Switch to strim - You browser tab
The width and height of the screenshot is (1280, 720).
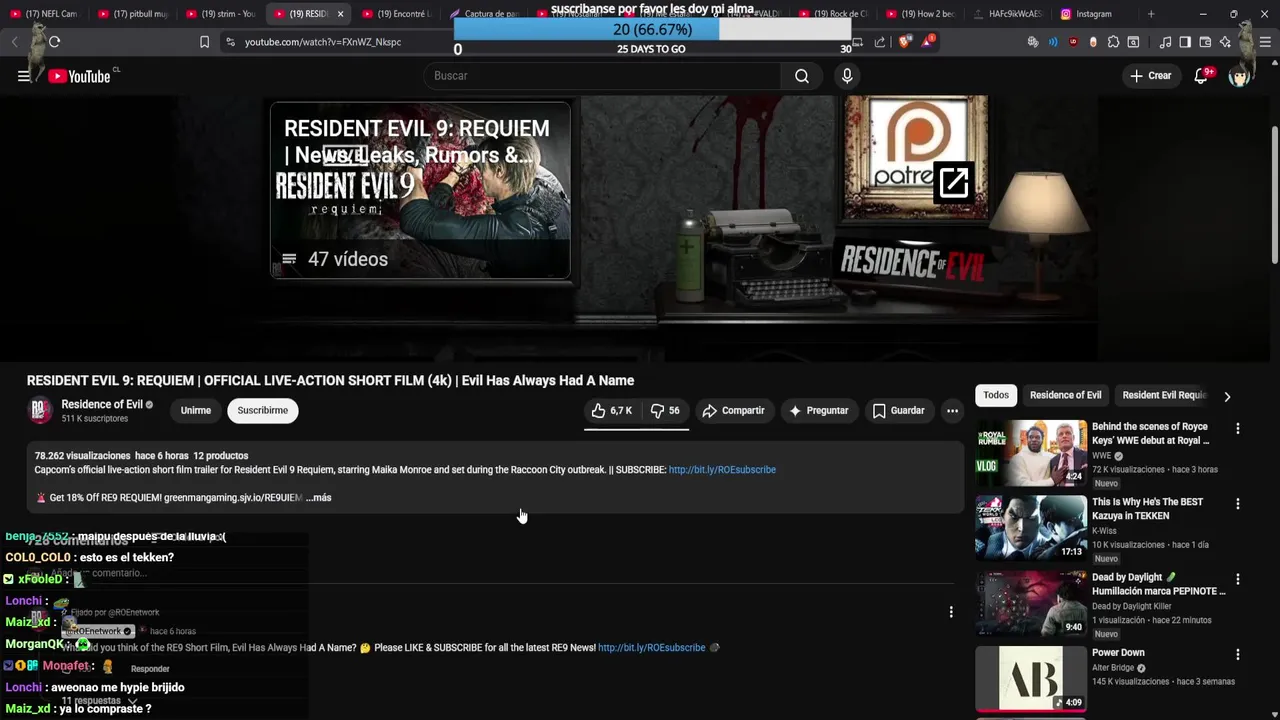click(221, 14)
